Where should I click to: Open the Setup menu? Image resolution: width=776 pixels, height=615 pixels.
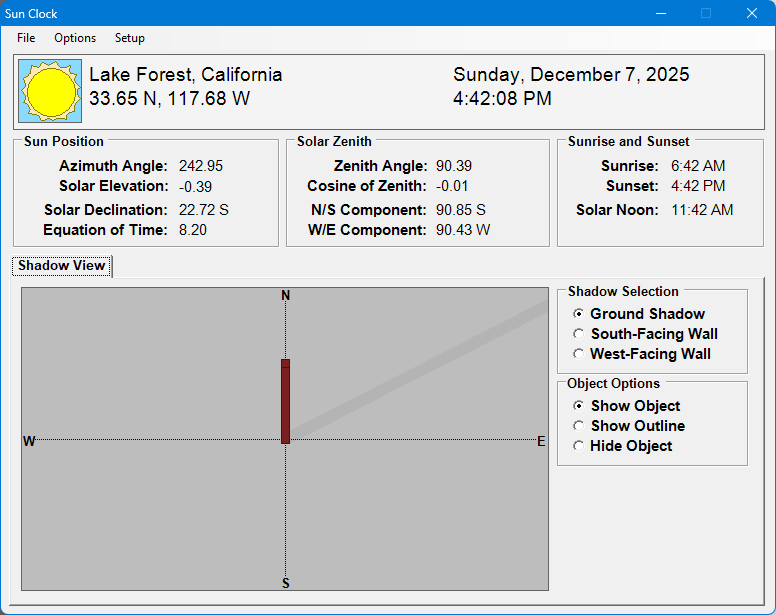coord(129,38)
